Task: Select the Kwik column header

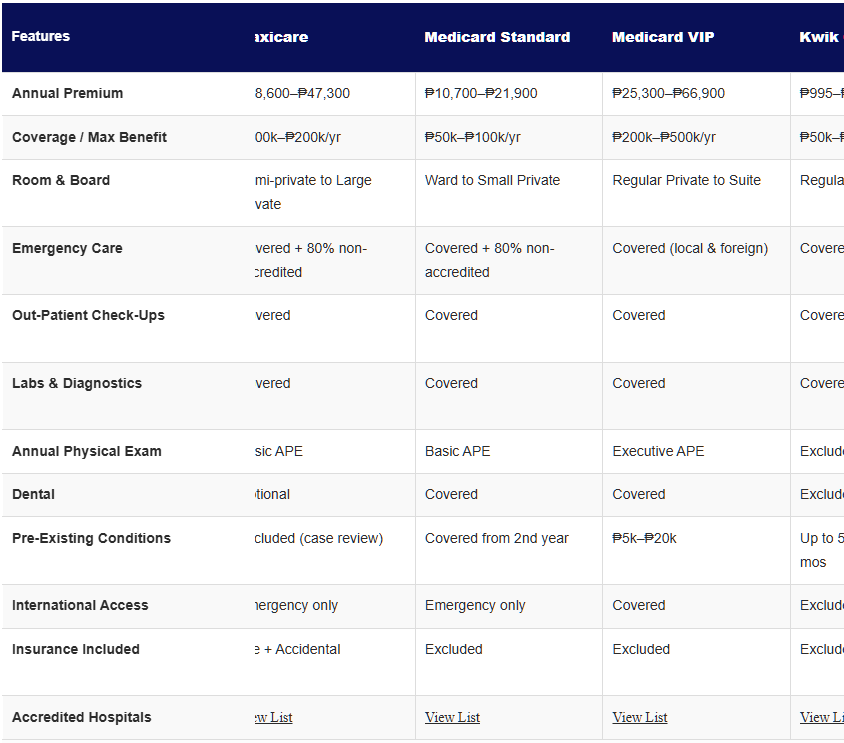Action: [820, 37]
